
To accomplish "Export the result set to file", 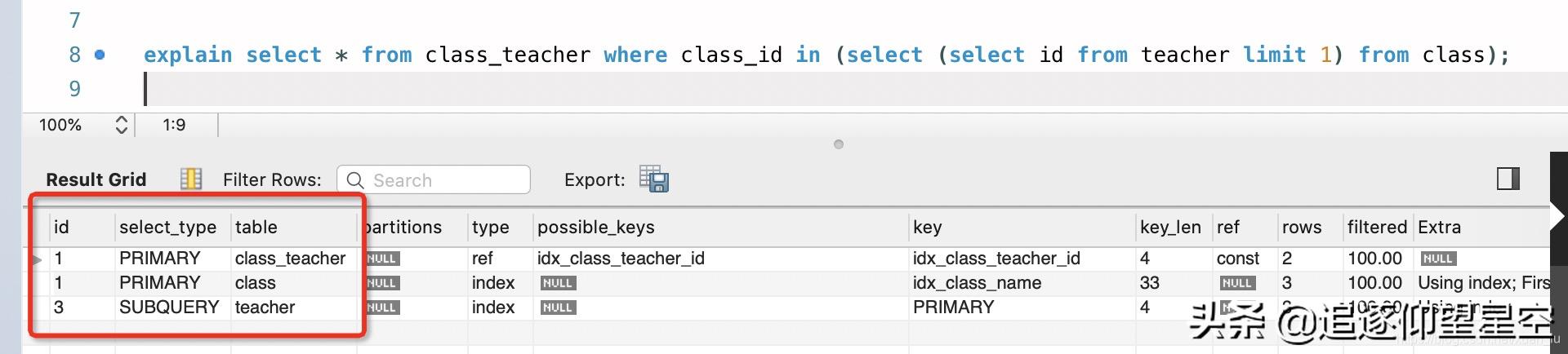I will click(653, 179).
